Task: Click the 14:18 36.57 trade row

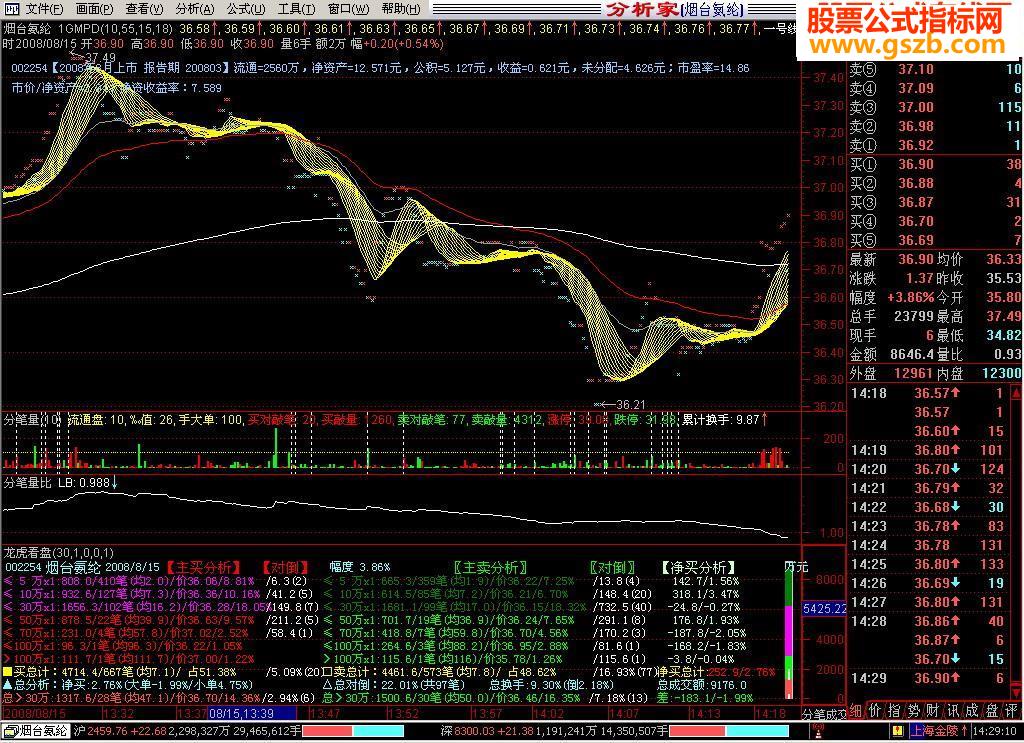Action: 929,393
